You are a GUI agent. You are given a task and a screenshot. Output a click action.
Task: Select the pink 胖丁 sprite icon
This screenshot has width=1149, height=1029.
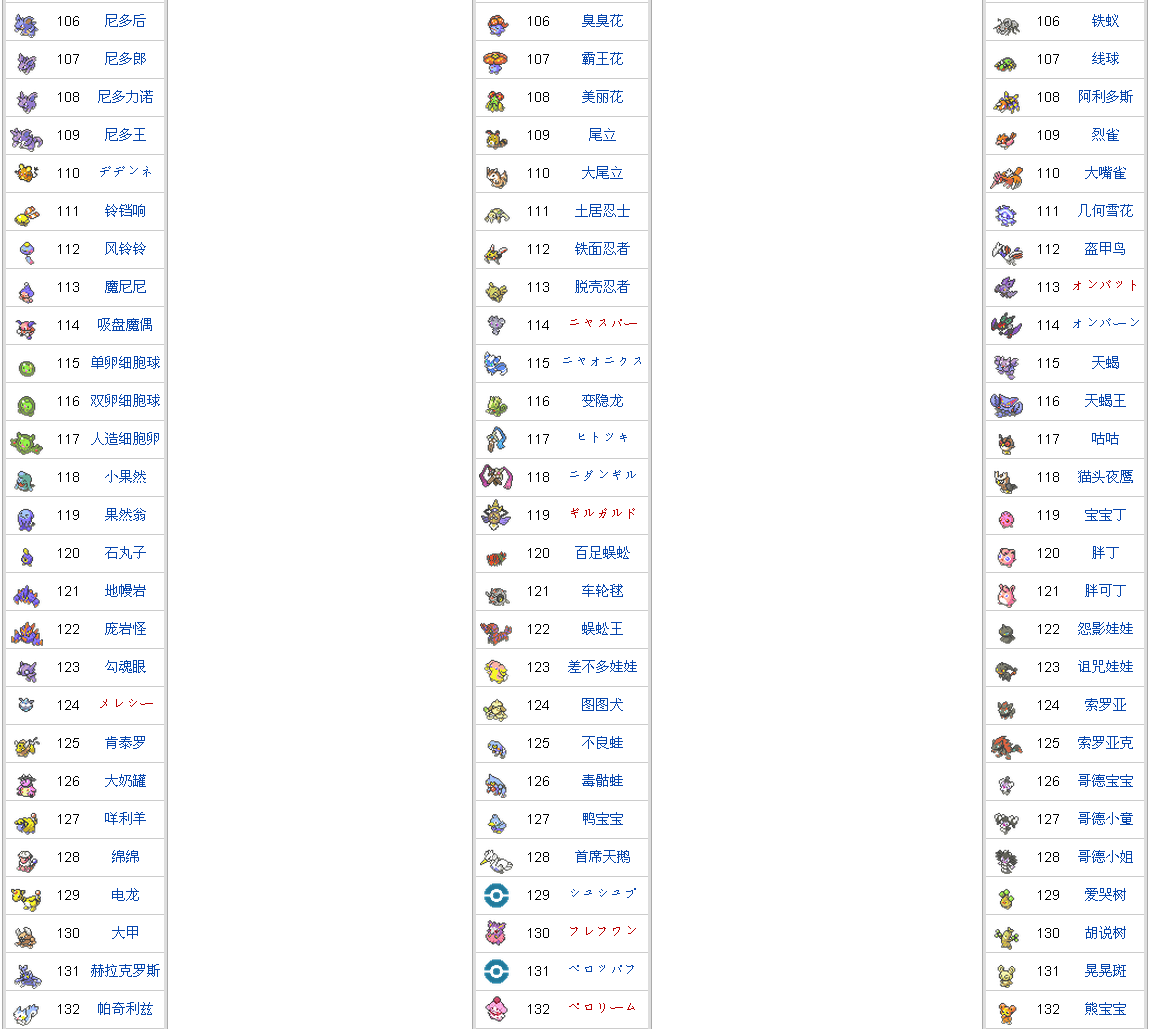click(1006, 554)
